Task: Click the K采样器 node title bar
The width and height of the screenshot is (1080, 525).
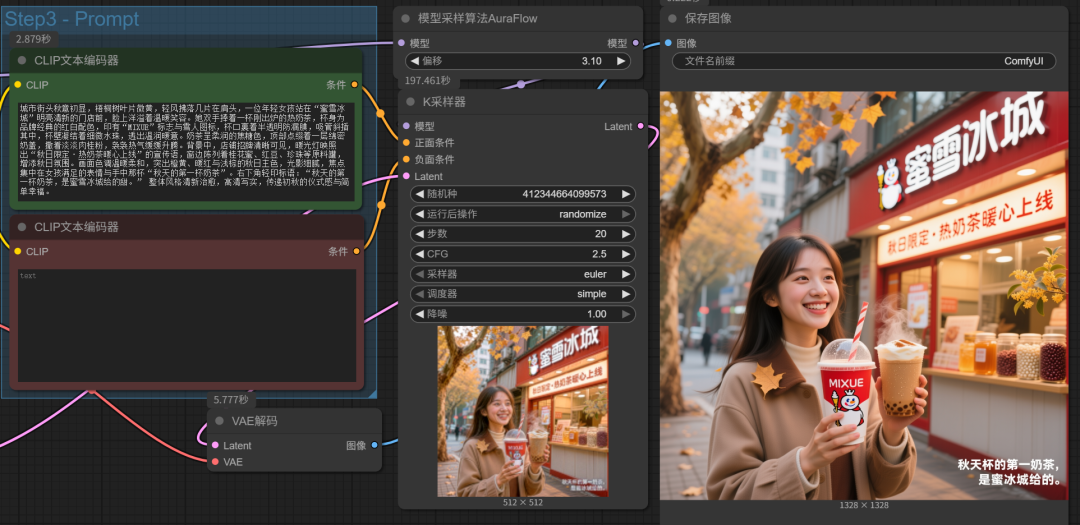Action: point(523,102)
